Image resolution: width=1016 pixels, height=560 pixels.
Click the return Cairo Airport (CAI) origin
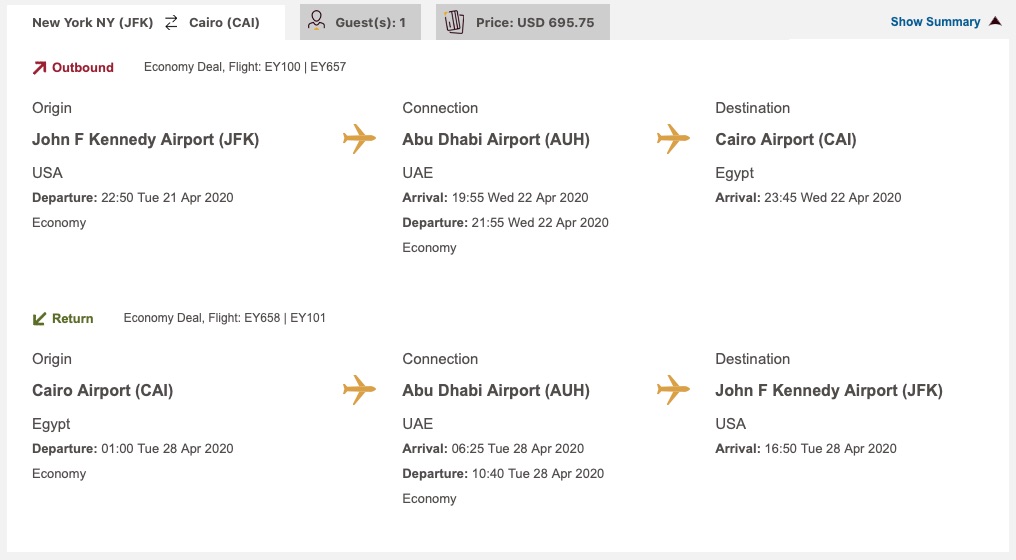(102, 391)
